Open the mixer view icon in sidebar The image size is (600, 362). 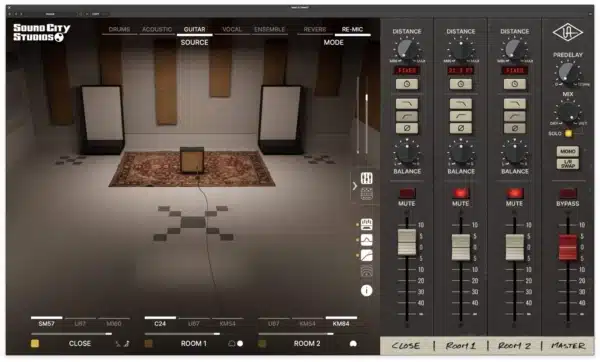coord(367,178)
